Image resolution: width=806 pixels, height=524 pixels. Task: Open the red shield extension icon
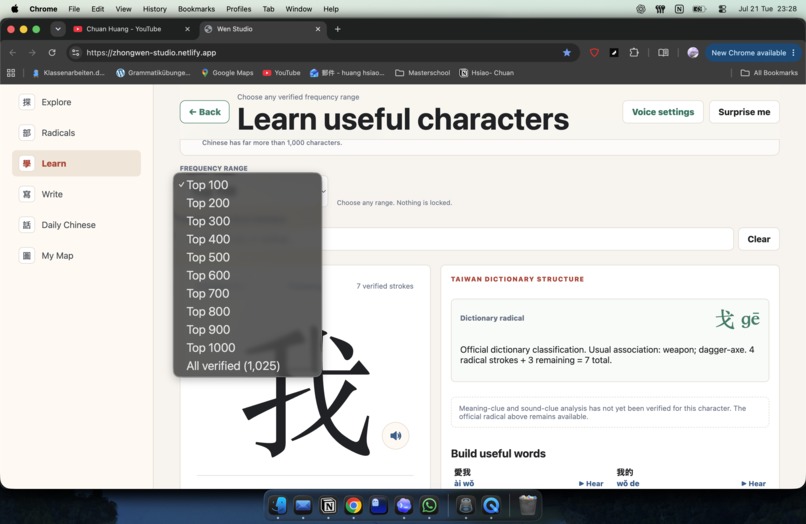[x=594, y=52]
